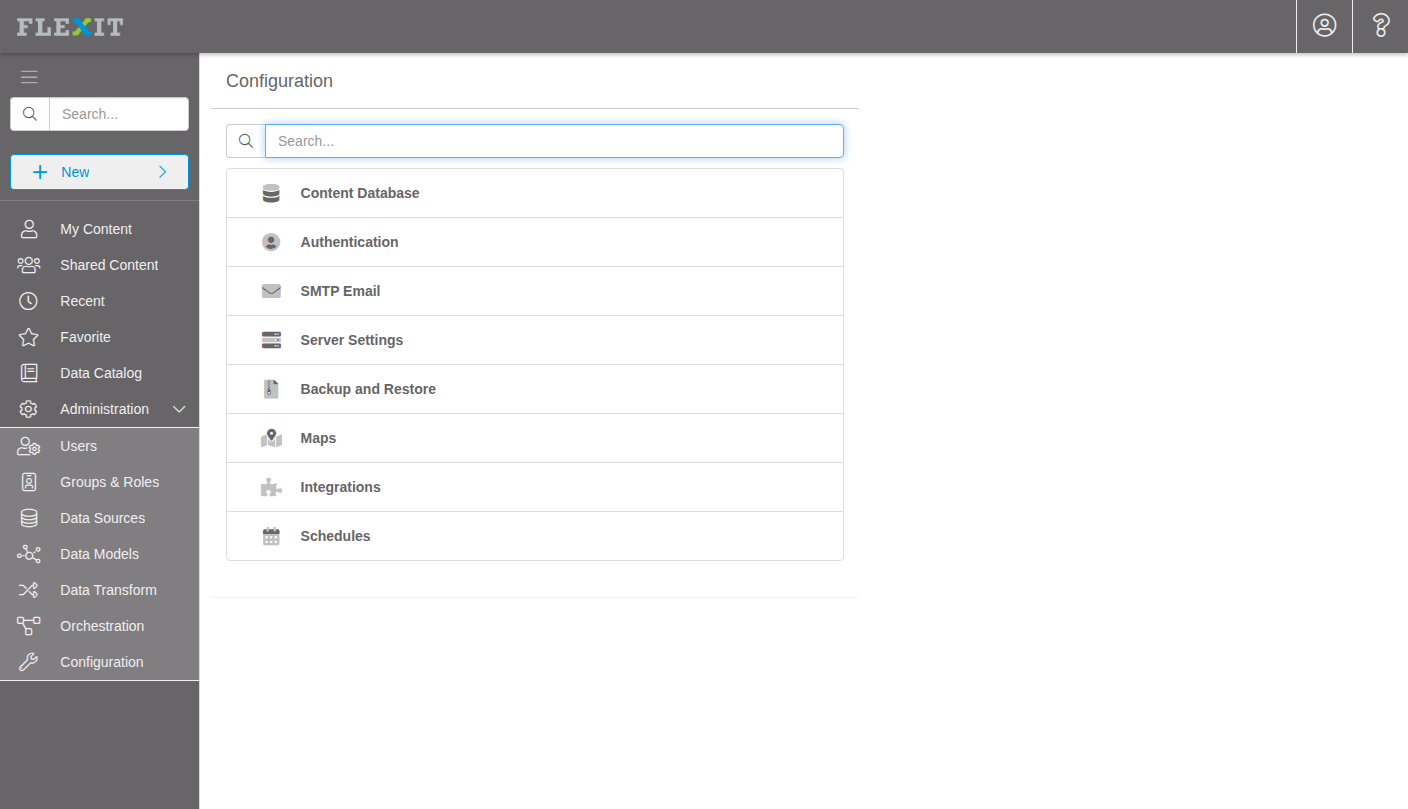Viewport: 1408px width, 809px height.
Task: Open SMTP Email settings
Action: pos(535,291)
